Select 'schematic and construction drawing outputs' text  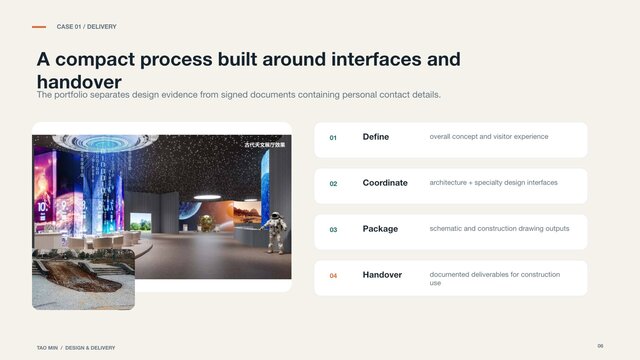[x=499, y=229]
